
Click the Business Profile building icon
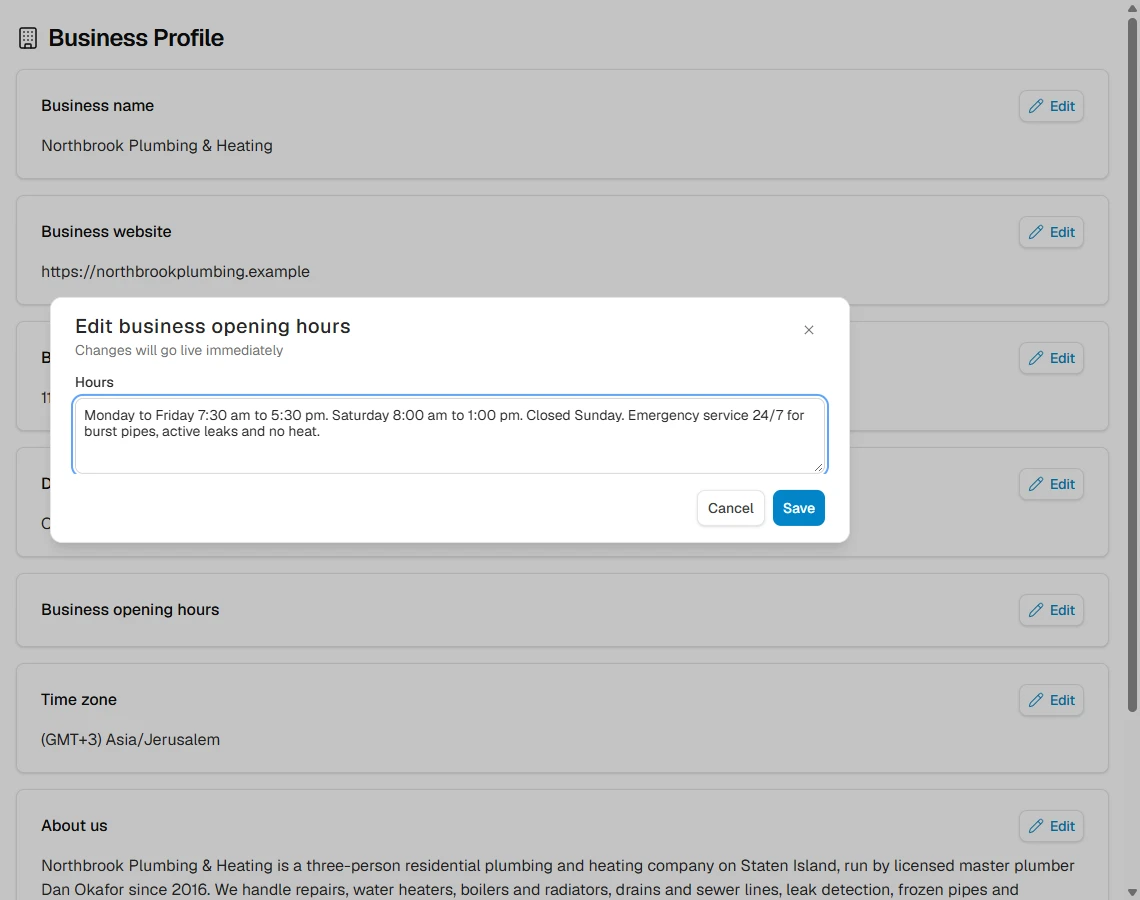(x=28, y=38)
